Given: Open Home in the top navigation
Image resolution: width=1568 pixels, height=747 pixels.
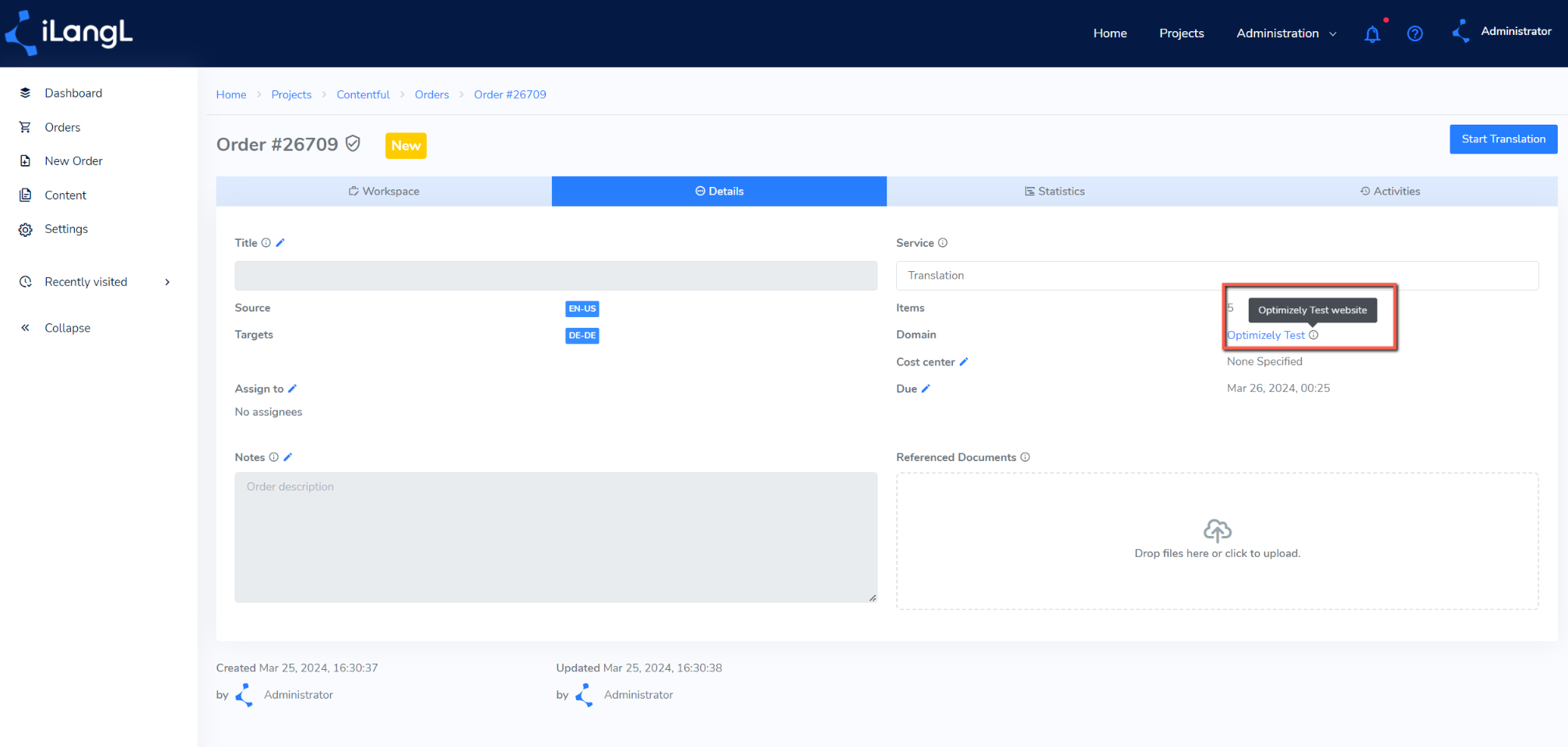Looking at the screenshot, I should 1109,33.
